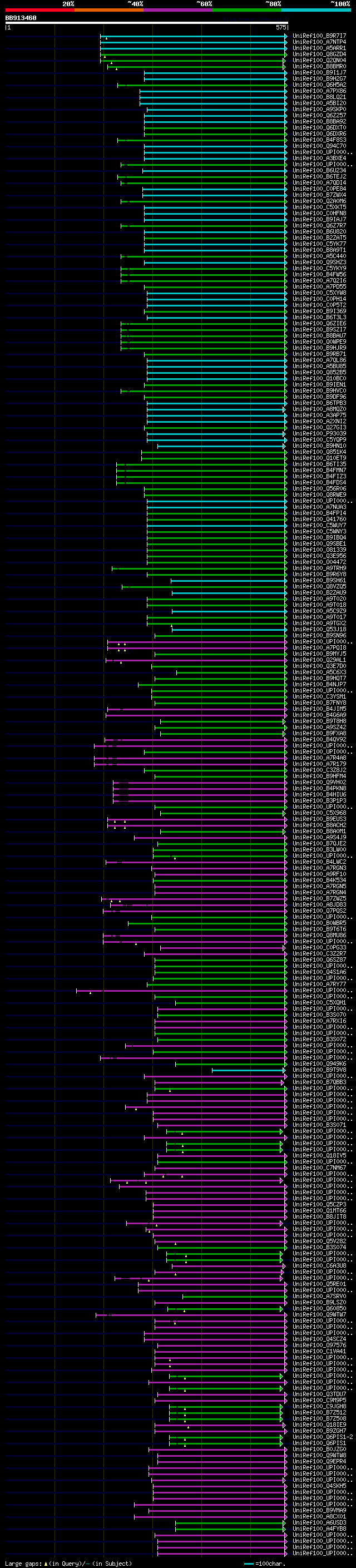Open hit UniRef100_Q6H5A2 label

(319, 85)
